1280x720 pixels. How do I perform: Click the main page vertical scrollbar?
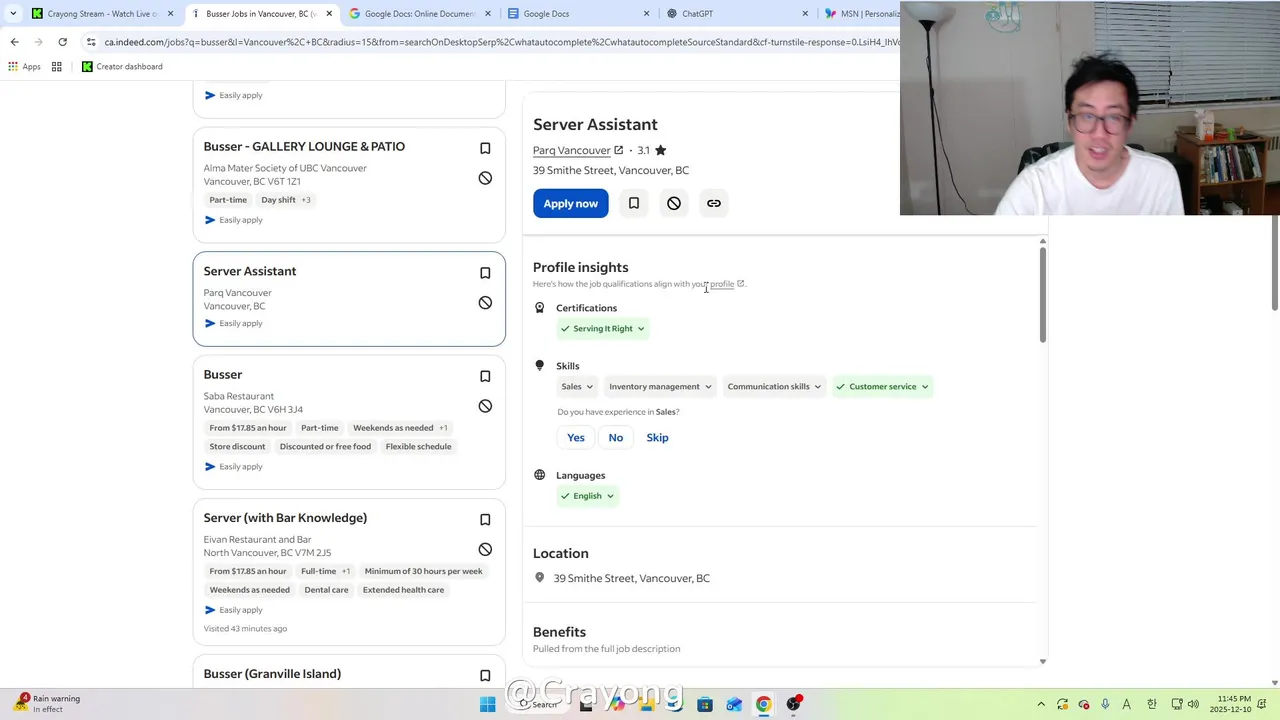[1274, 263]
